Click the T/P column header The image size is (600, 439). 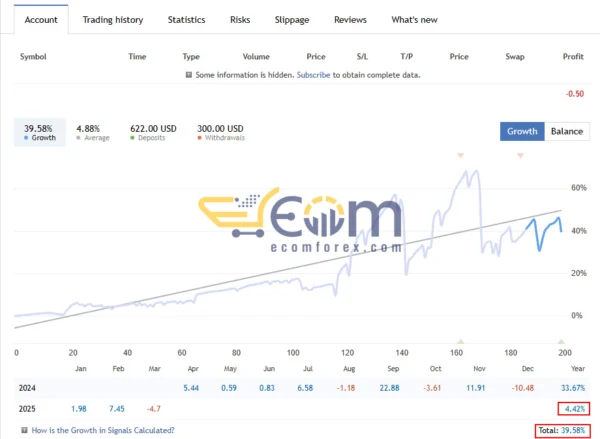pos(406,57)
